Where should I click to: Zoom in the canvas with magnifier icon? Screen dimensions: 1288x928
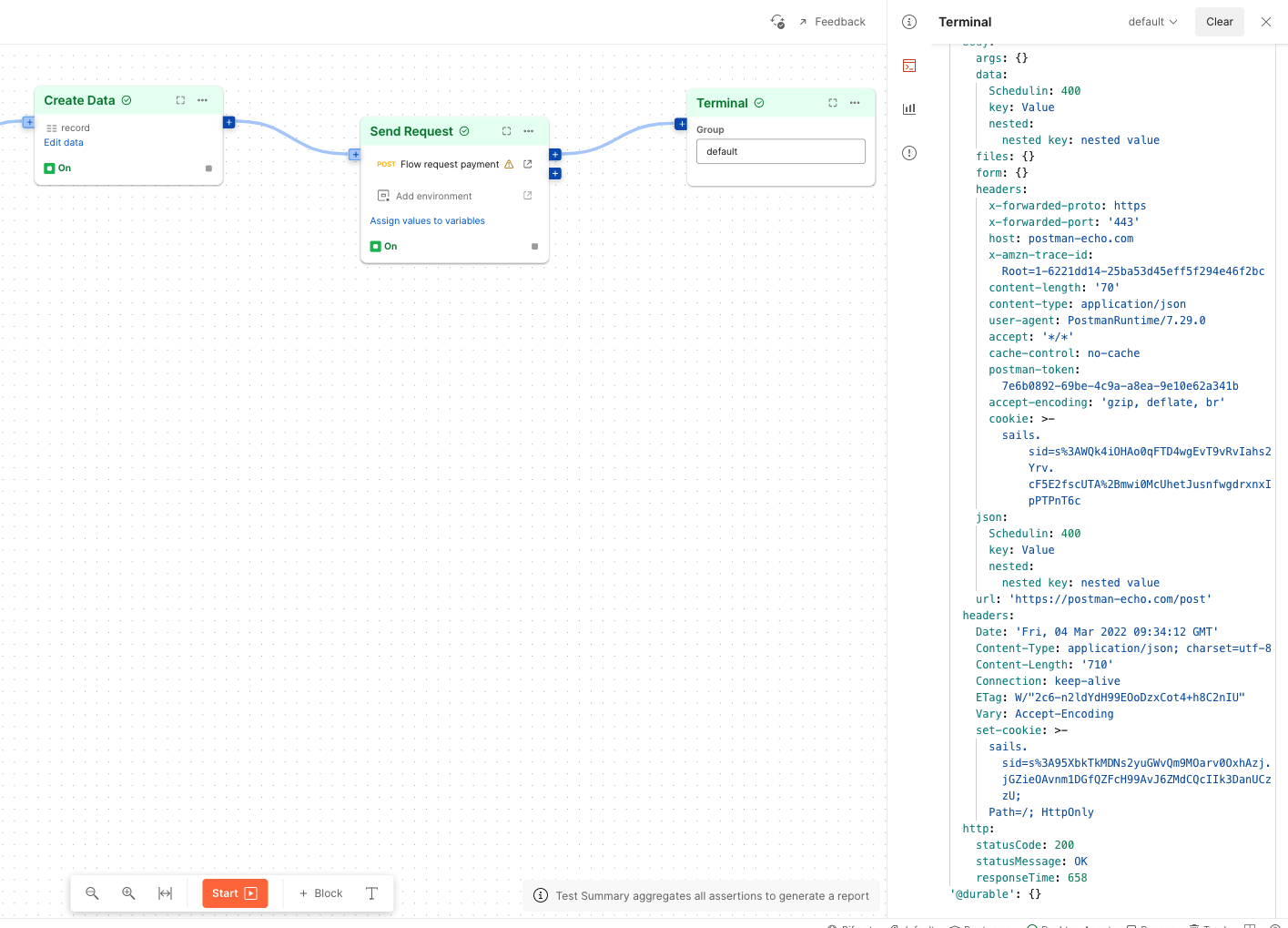point(128,893)
